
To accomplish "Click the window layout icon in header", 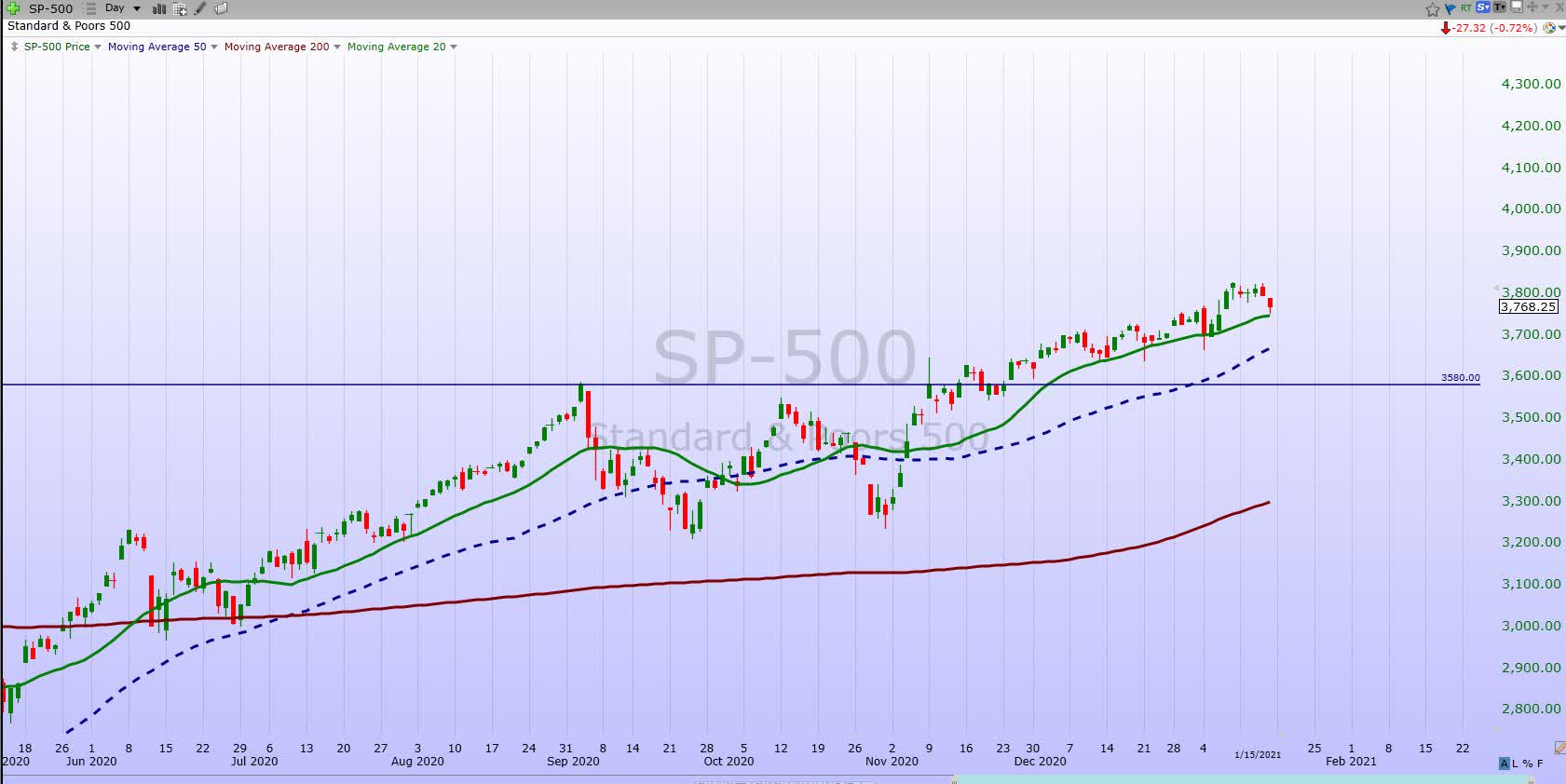I will [1517, 7].
